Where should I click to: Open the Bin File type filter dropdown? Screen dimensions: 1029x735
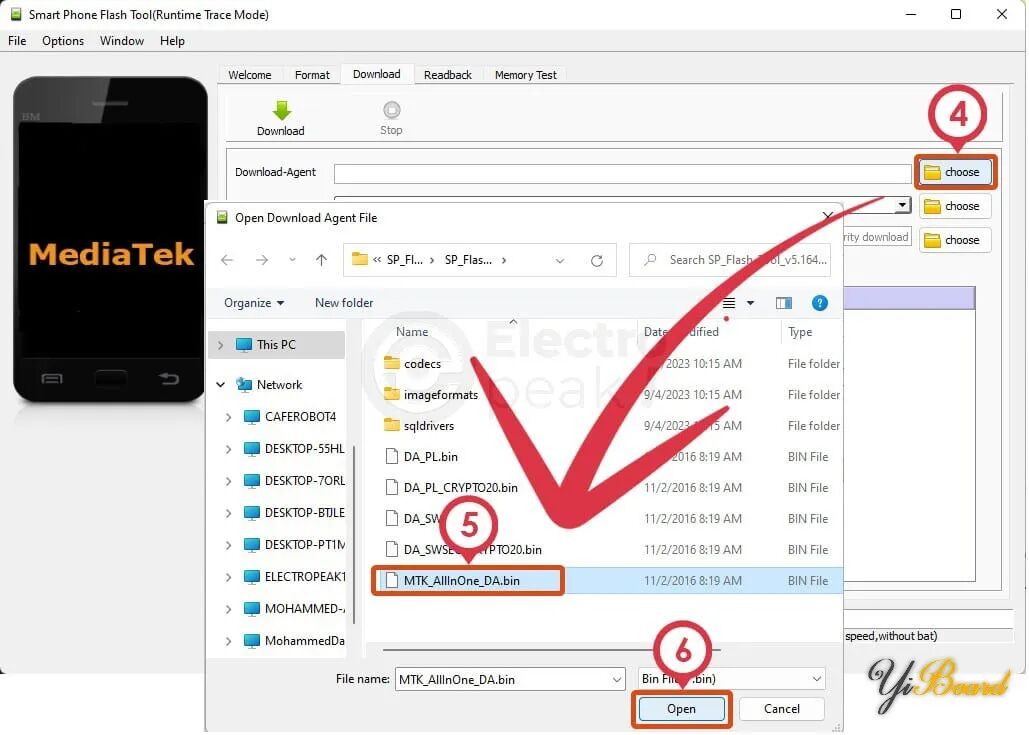816,680
